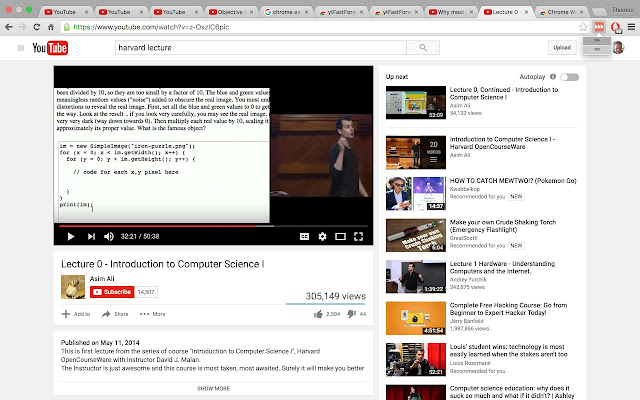Mute the video volume
The height and width of the screenshot is (400, 640).
point(109,236)
